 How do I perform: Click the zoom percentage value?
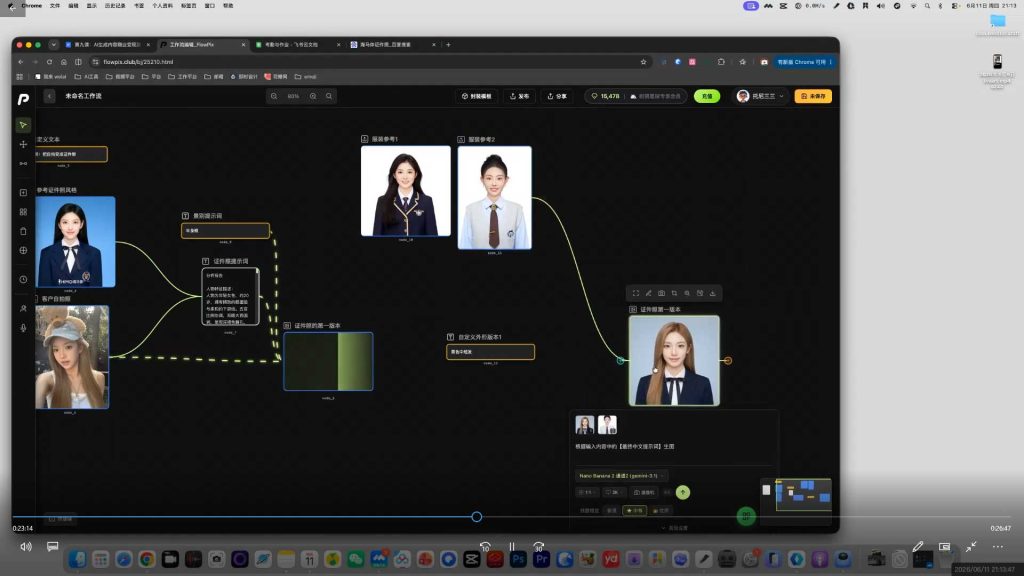pos(293,96)
